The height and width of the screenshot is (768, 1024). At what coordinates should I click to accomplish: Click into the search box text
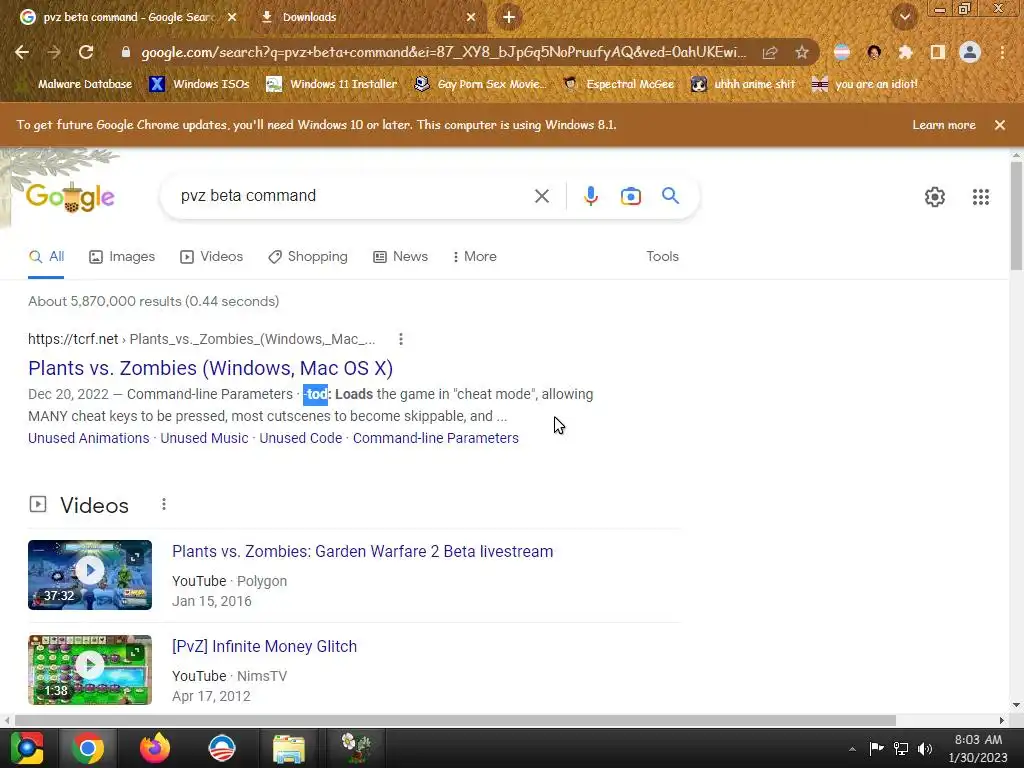coord(248,196)
